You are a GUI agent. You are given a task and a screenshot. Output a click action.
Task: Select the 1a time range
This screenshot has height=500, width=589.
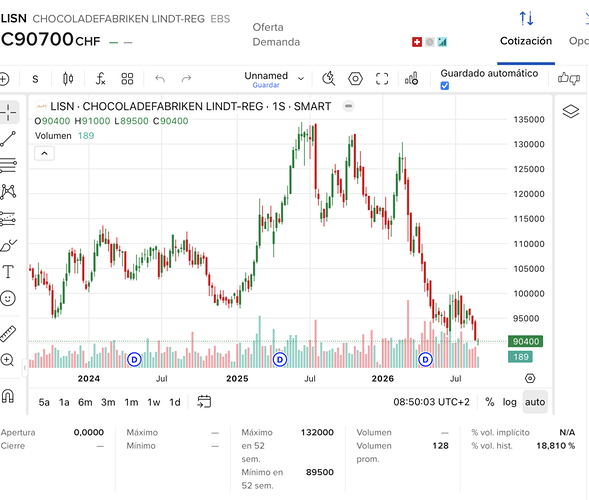(x=64, y=402)
